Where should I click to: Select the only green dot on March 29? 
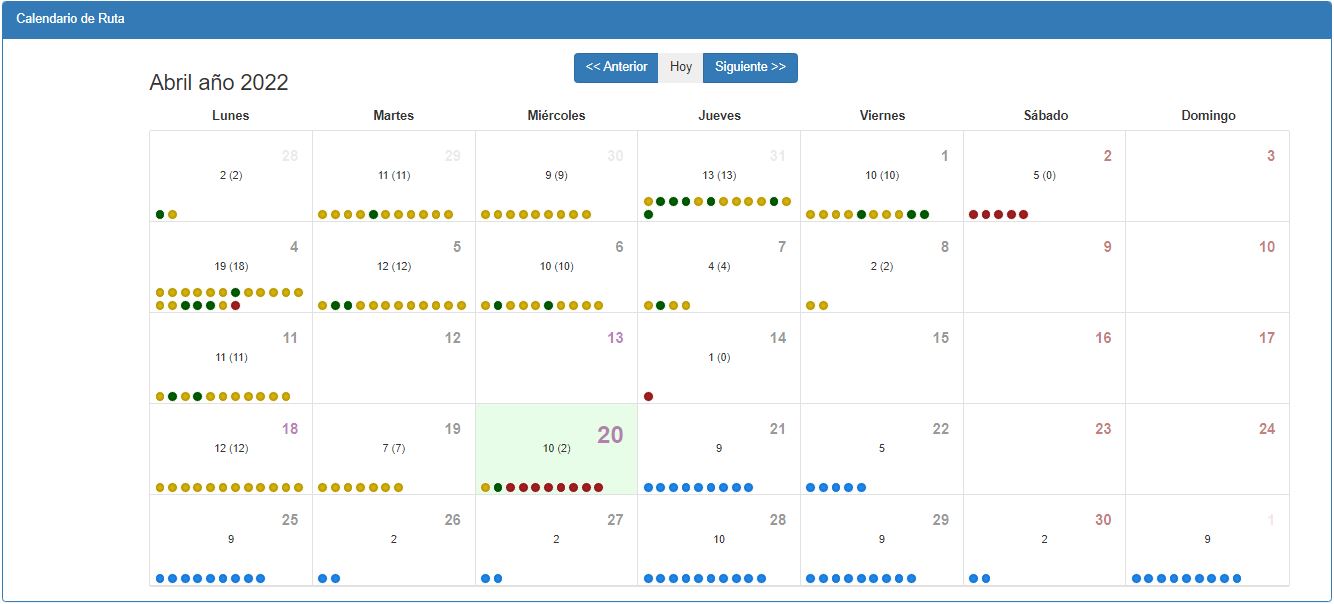[373, 215]
